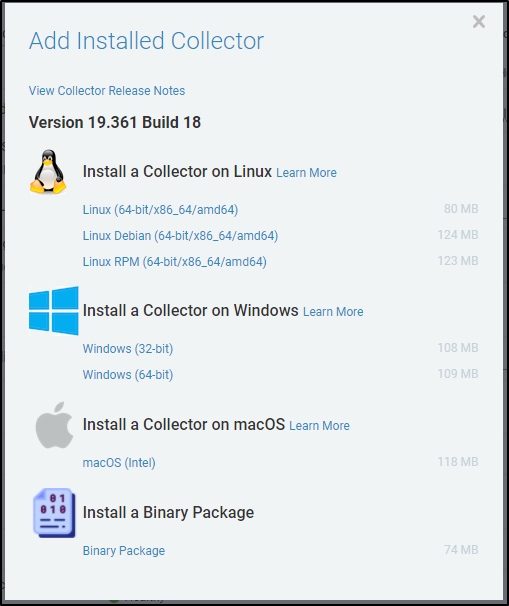Screen dimensions: 509x606
Task: Click the Version 19.361 Build 18 text
Action: tap(115, 123)
